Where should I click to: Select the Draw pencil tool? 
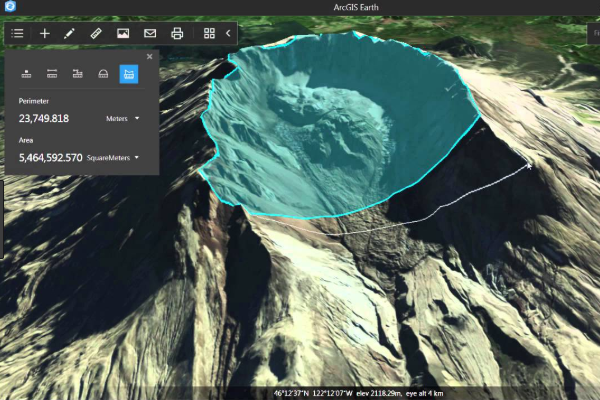[70, 33]
